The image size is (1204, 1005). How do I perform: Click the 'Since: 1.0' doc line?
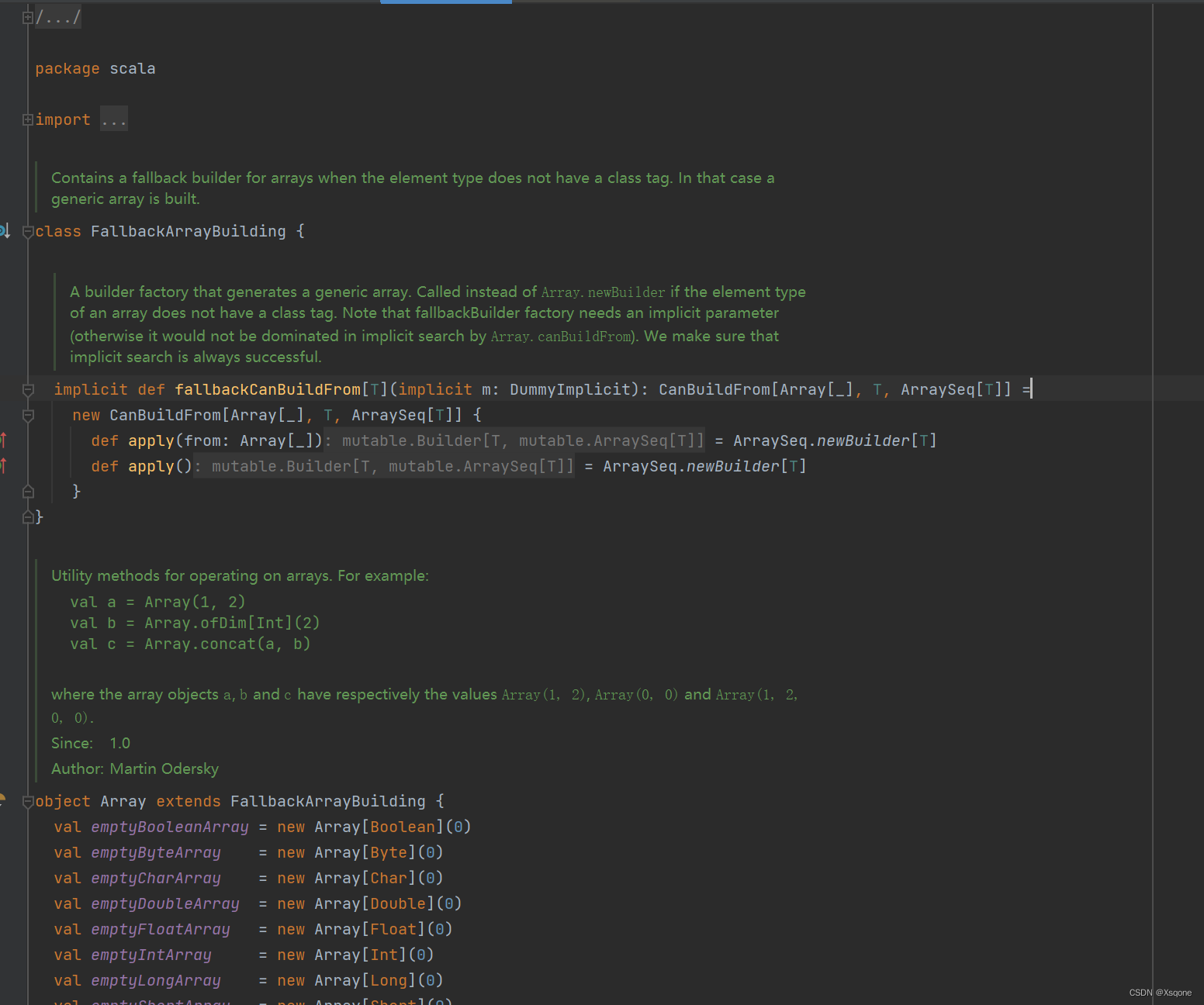[91, 743]
